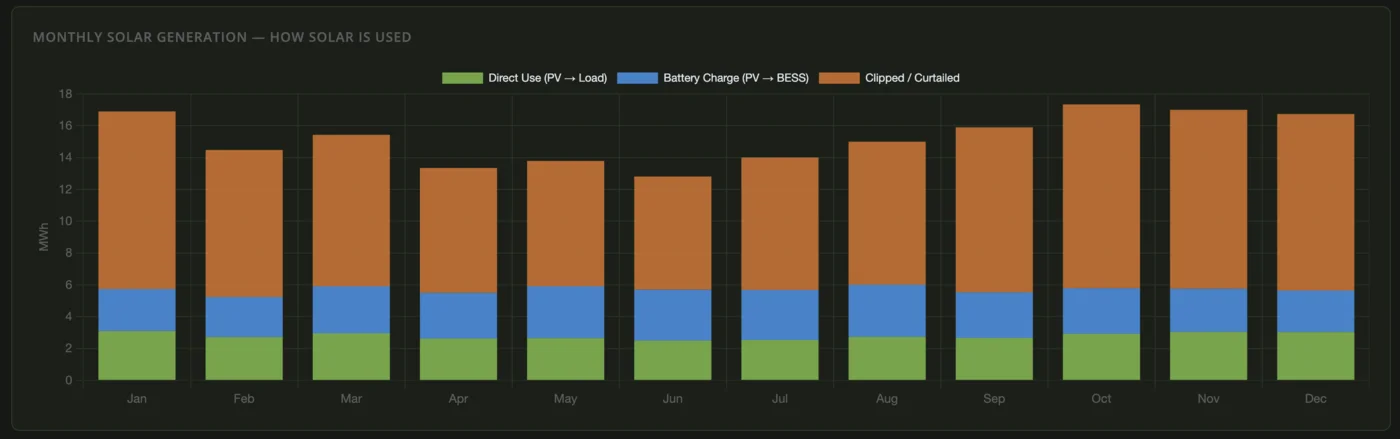Select the Oct blue Battery Charge segment

[1101, 311]
